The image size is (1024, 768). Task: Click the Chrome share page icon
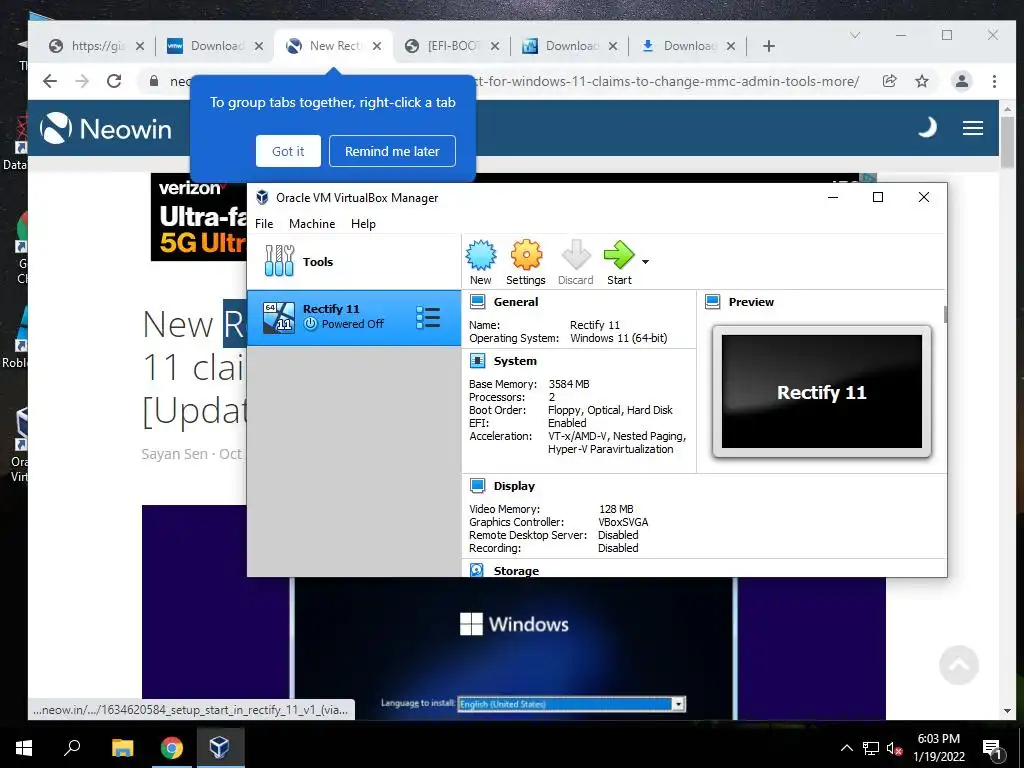pyautogui.click(x=889, y=81)
